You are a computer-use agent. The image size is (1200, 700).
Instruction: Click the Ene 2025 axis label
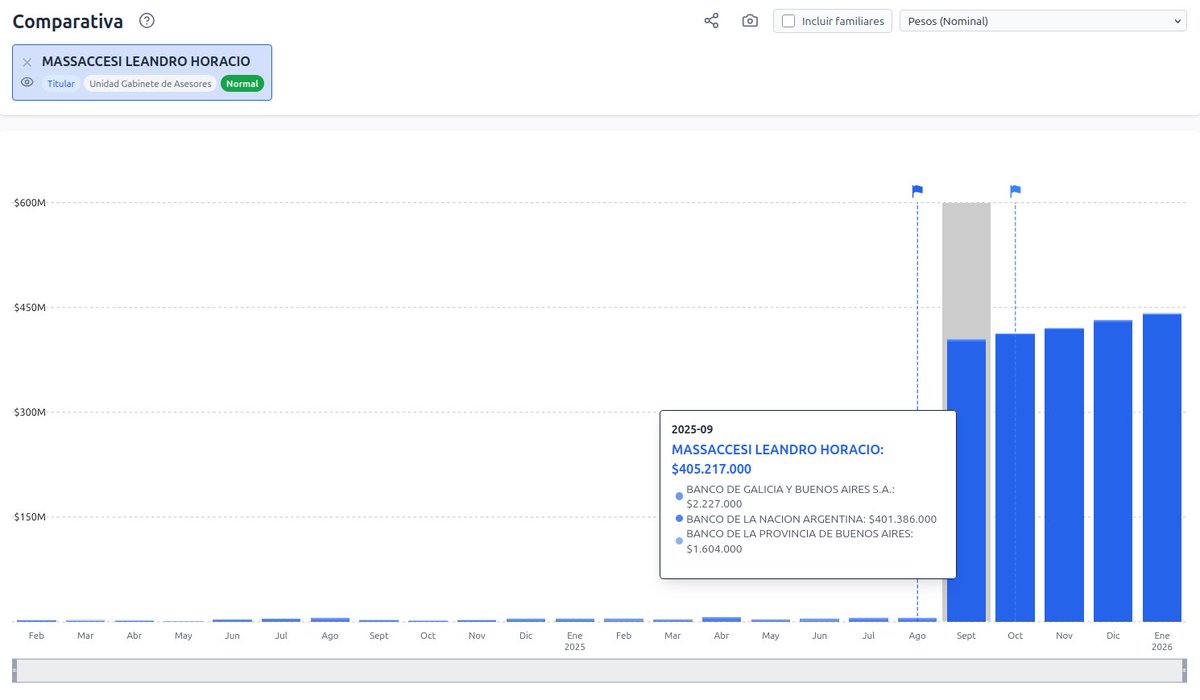[574, 641]
